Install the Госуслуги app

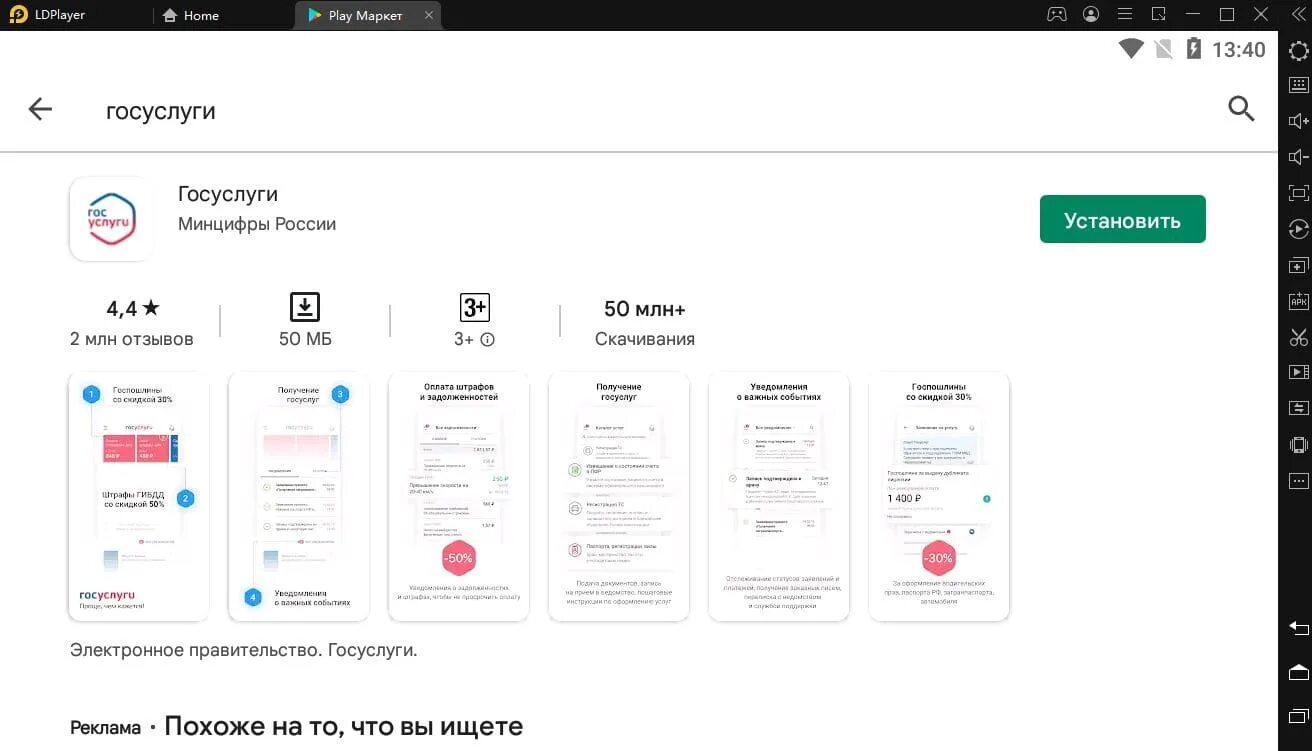point(1123,220)
